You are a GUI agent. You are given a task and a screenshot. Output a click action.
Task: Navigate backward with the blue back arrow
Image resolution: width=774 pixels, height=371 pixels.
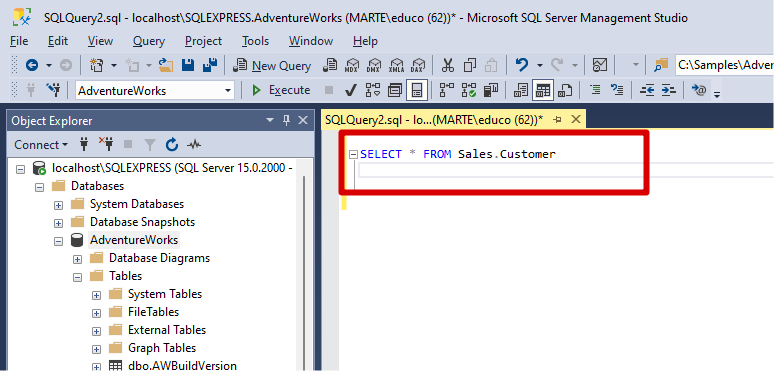[x=32, y=65]
